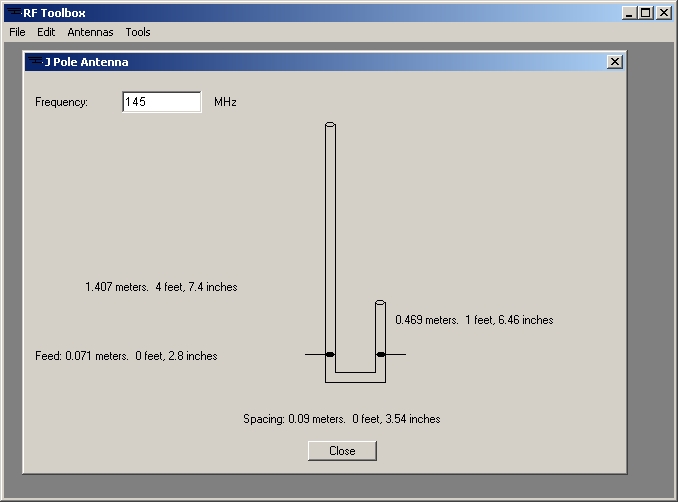Close the J Pole Antenna window
Image resolution: width=678 pixels, height=502 pixels.
click(x=615, y=62)
